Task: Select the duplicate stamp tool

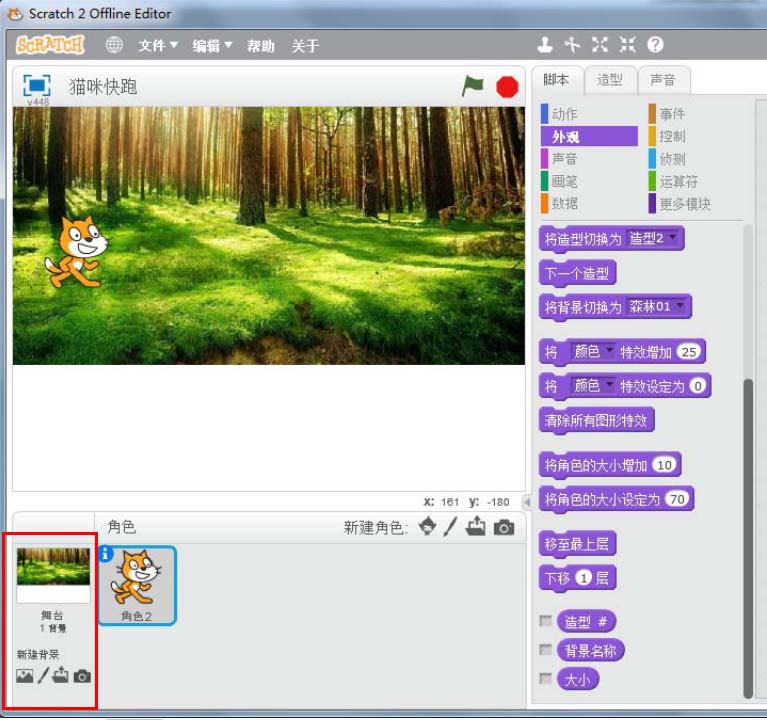Action: [x=545, y=45]
